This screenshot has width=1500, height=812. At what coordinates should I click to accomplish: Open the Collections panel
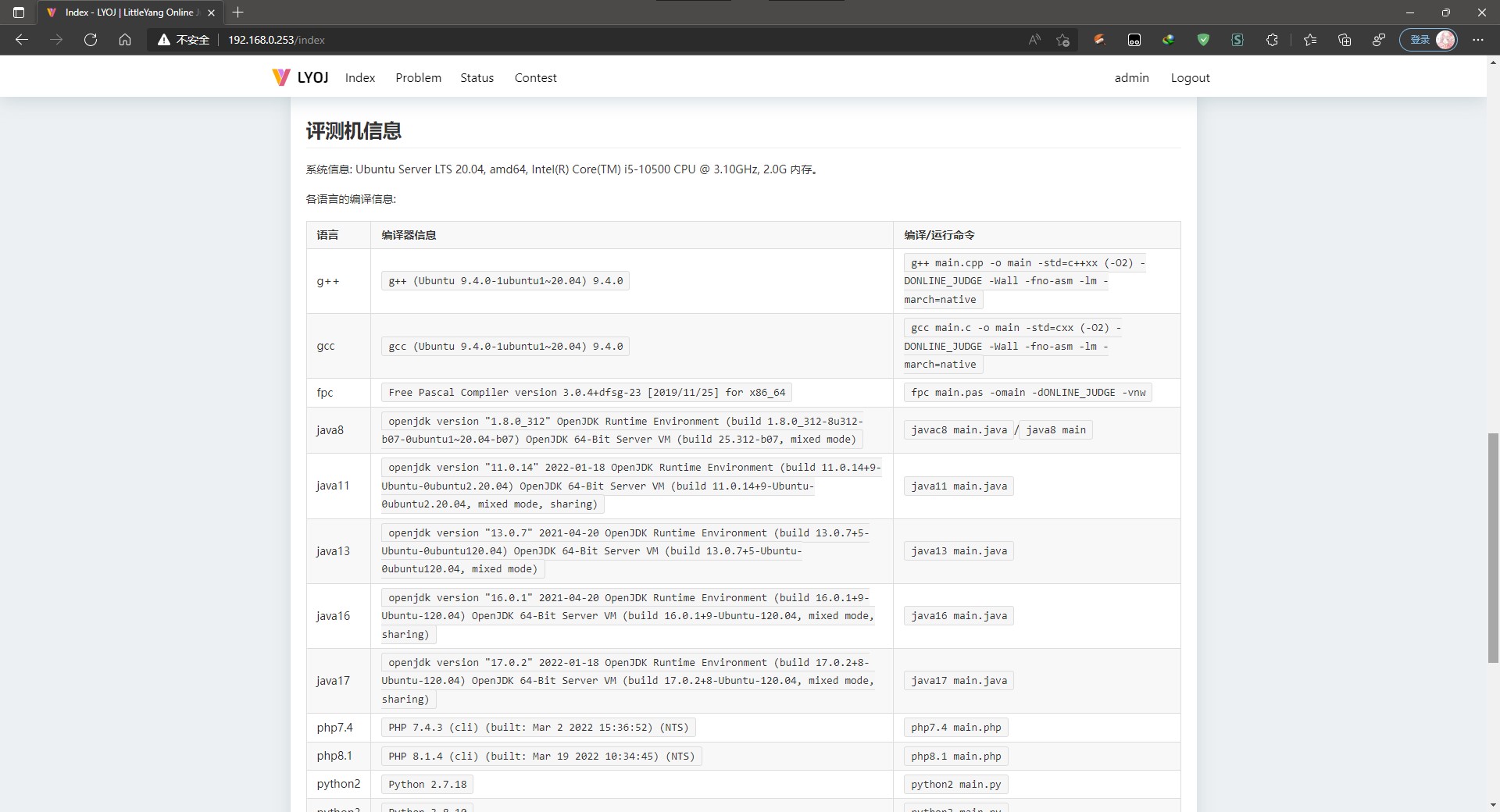[1345, 40]
